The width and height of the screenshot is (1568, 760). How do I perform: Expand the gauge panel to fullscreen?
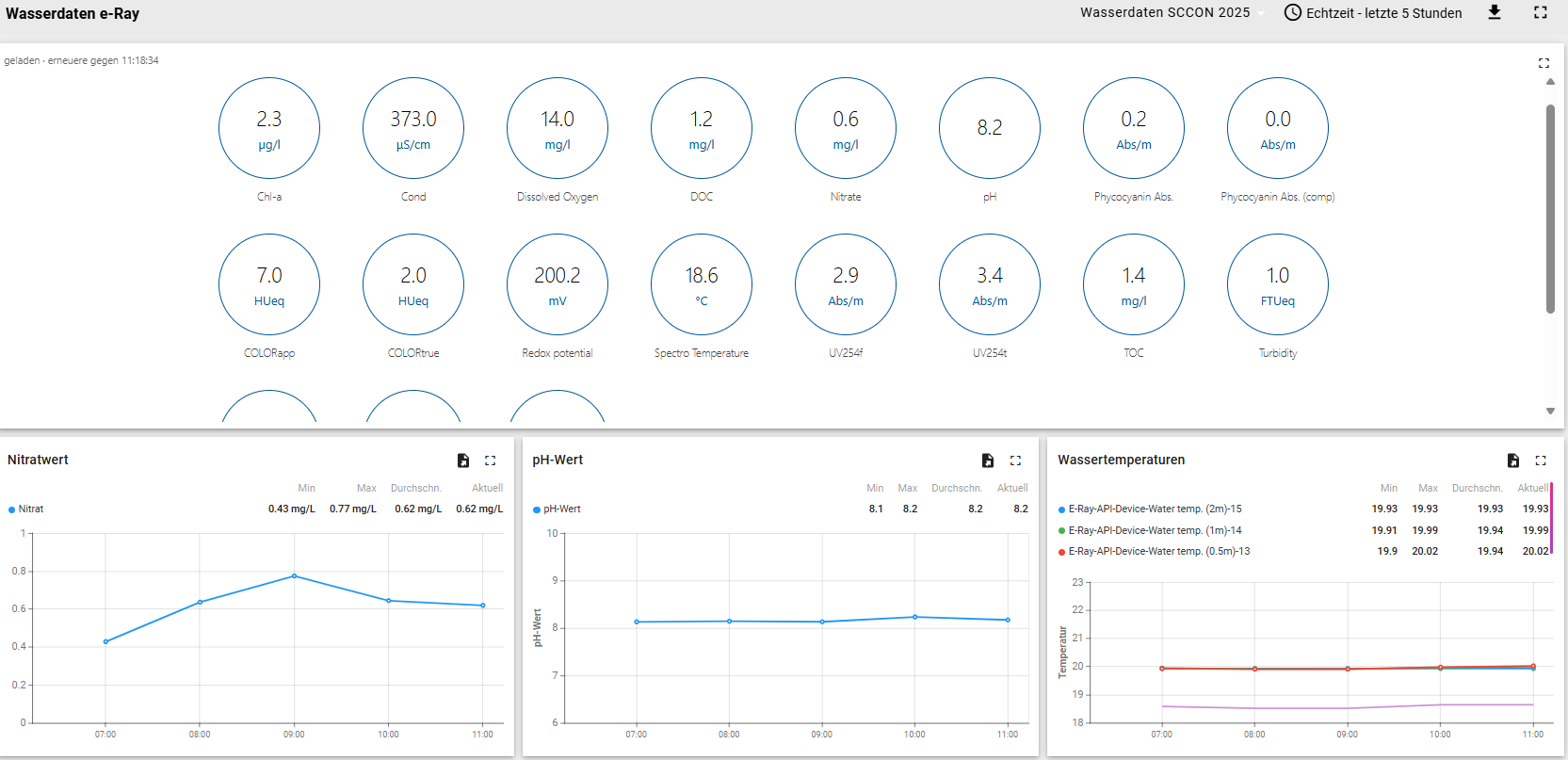1544,63
